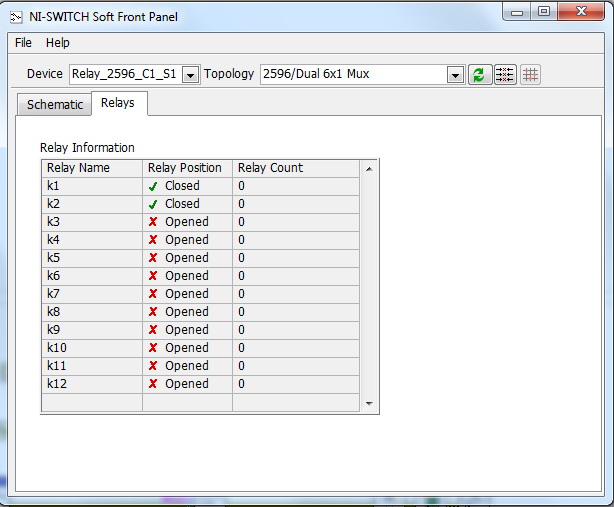Click the green check icon for k2
The image size is (614, 507).
153,205
